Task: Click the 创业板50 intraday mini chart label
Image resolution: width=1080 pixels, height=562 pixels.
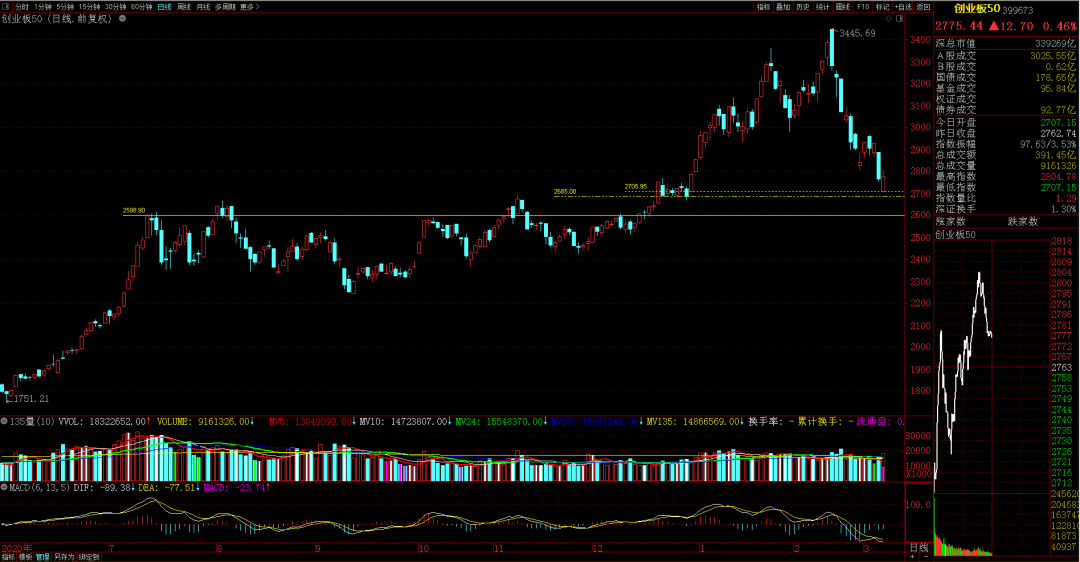Action: point(955,235)
